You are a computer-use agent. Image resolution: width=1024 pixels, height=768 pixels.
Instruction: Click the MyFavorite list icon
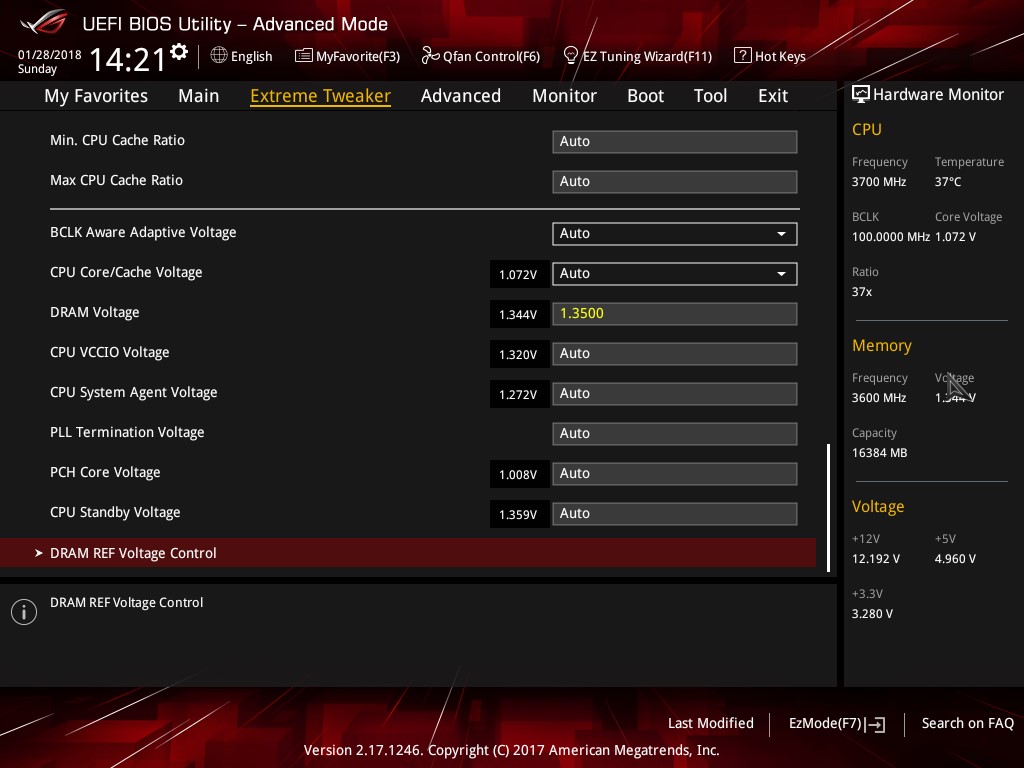[x=304, y=56]
